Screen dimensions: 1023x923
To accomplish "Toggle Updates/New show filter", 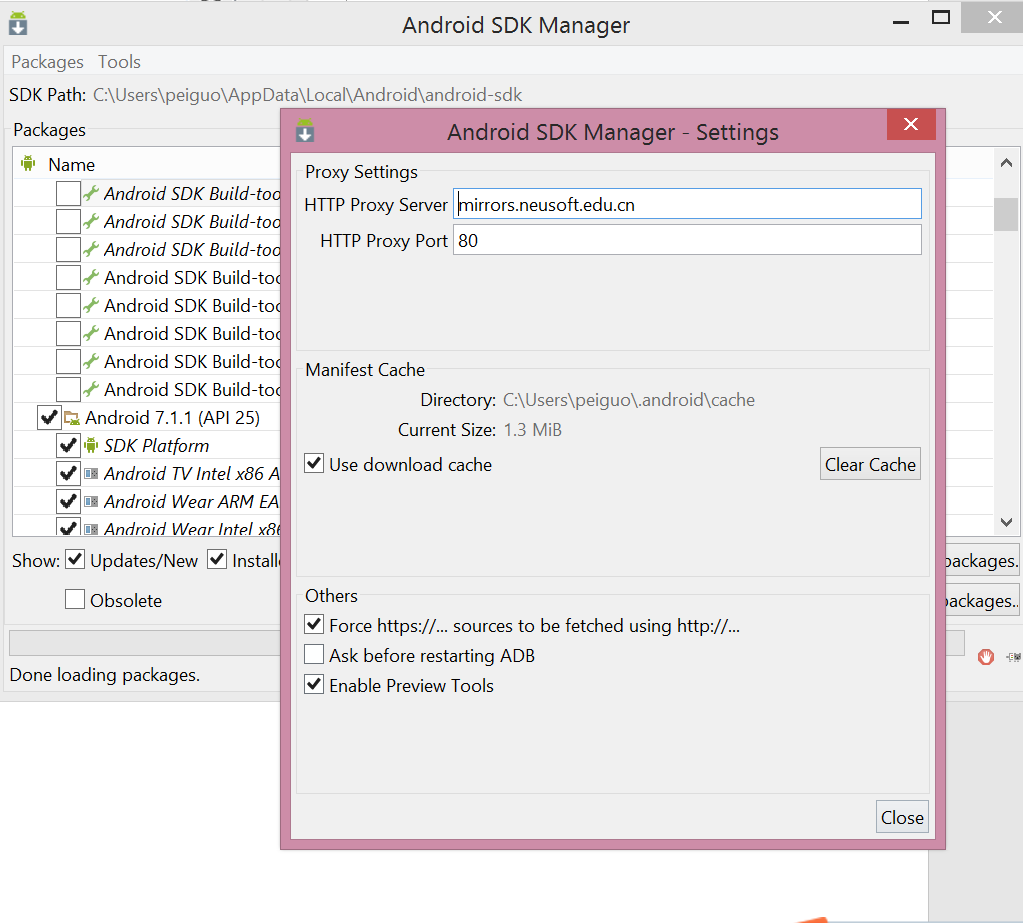I will point(76,559).
